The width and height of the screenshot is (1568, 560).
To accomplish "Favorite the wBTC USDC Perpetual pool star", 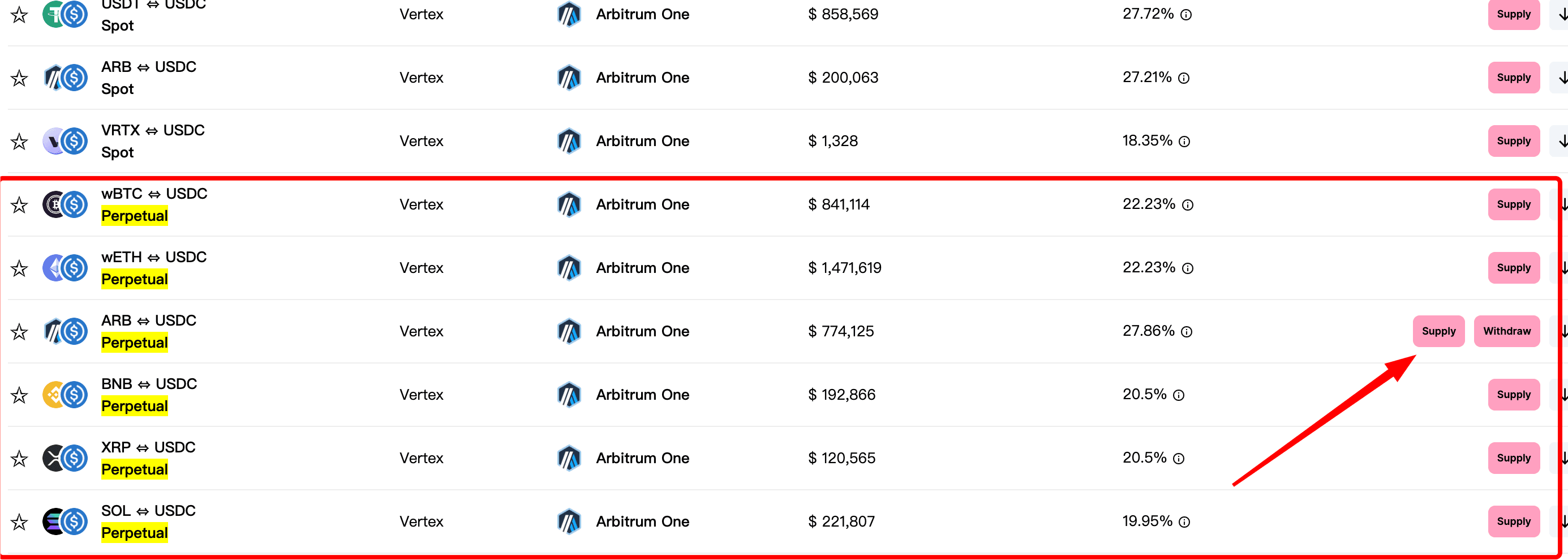I will click(x=19, y=205).
